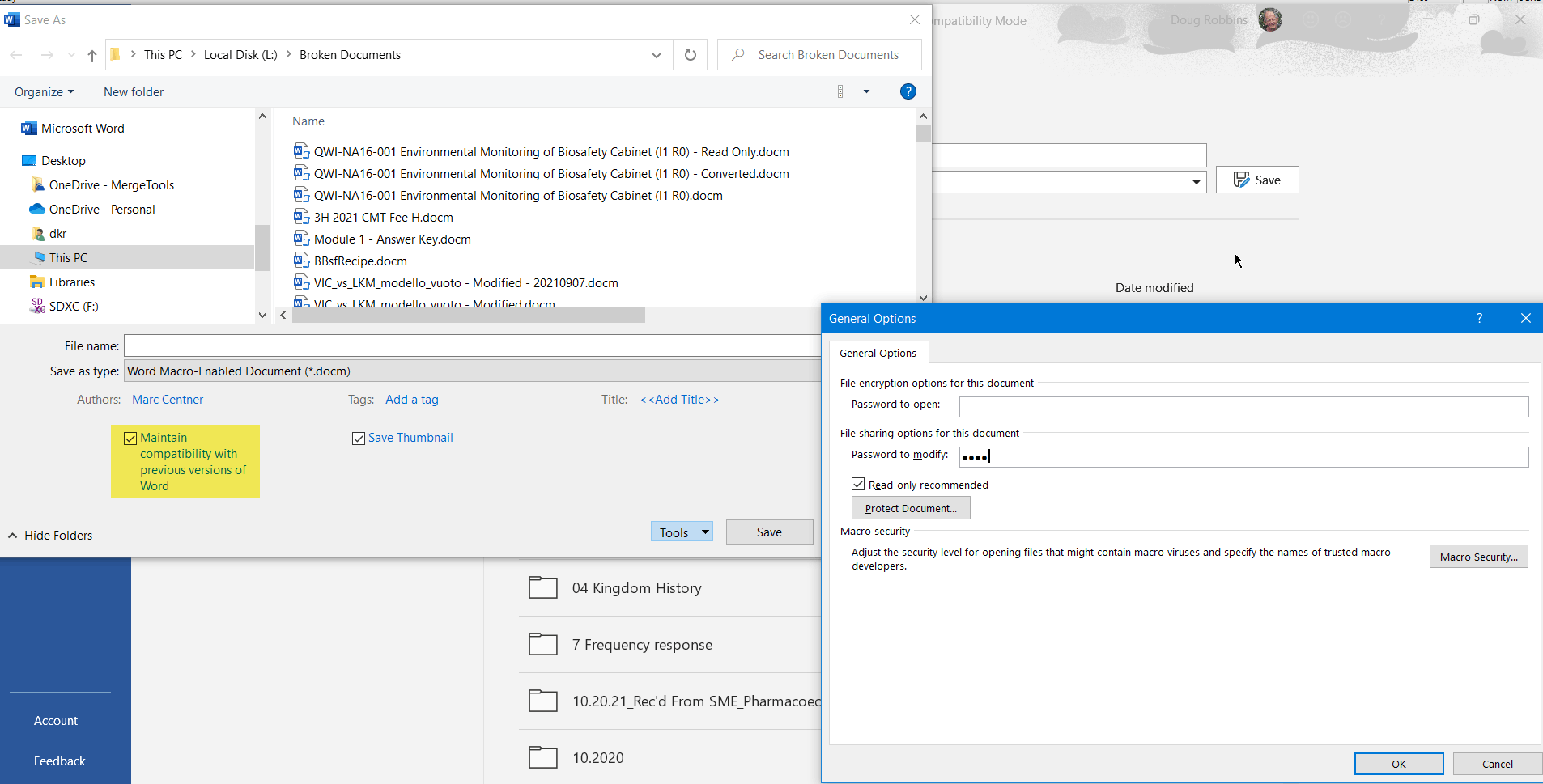
Task: Open 04 Kingdom History folder
Action: tap(636, 588)
